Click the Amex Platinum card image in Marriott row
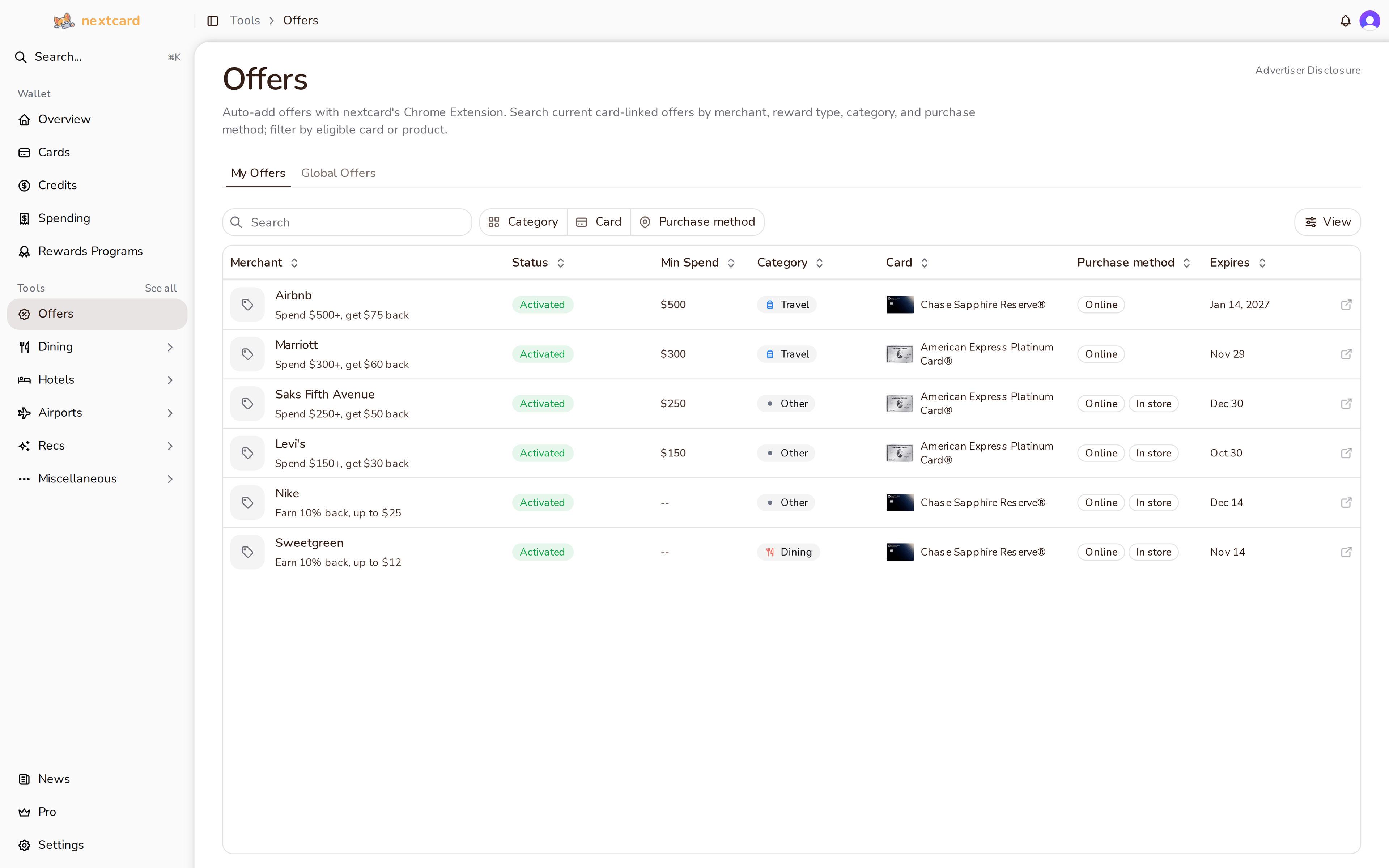1389x868 pixels. point(899,354)
